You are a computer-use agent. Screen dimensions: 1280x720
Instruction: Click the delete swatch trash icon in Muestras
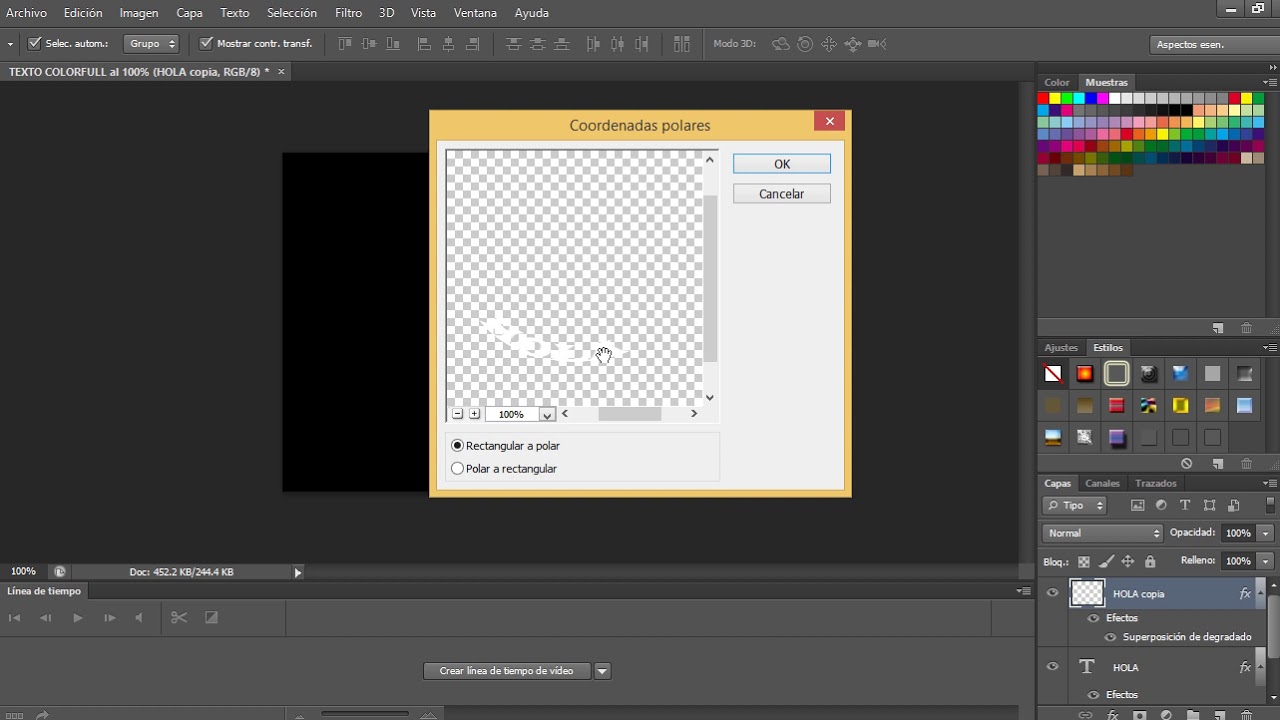[1246, 328]
